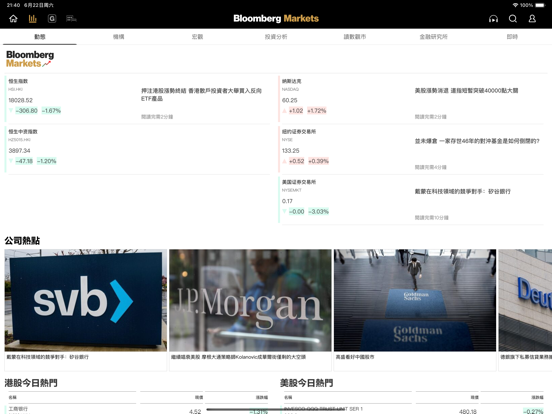The image size is (552, 414).
Task: Click the 公司熱點 section heading
Action: tap(22, 241)
